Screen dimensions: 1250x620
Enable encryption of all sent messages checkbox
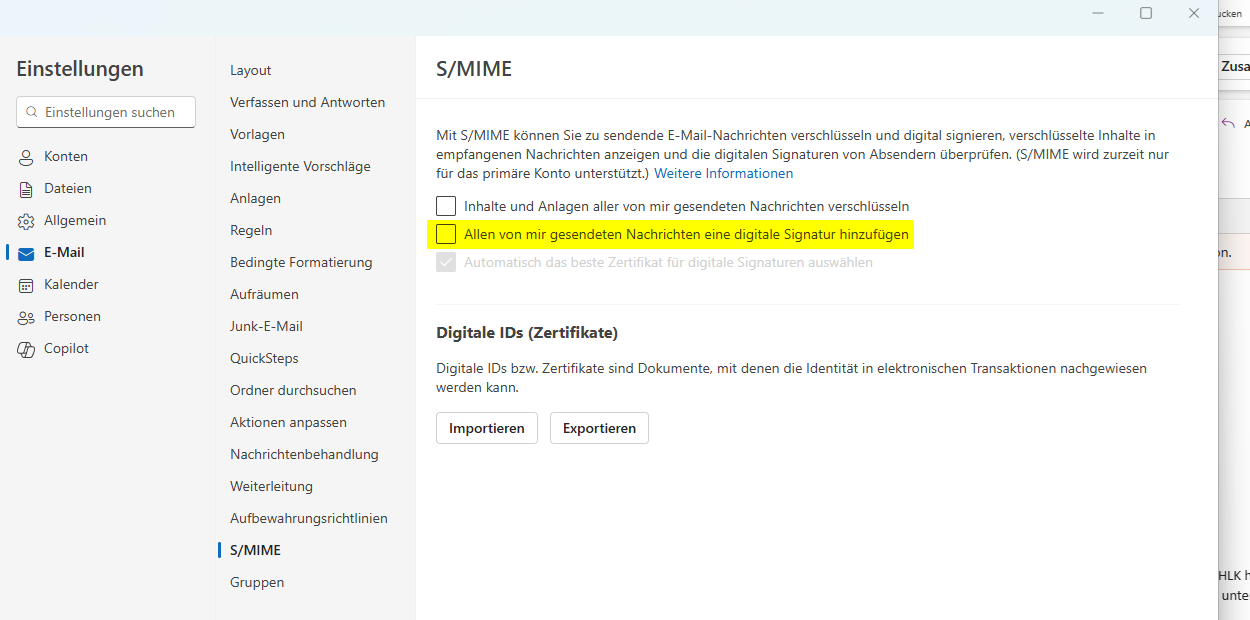pyautogui.click(x=446, y=206)
